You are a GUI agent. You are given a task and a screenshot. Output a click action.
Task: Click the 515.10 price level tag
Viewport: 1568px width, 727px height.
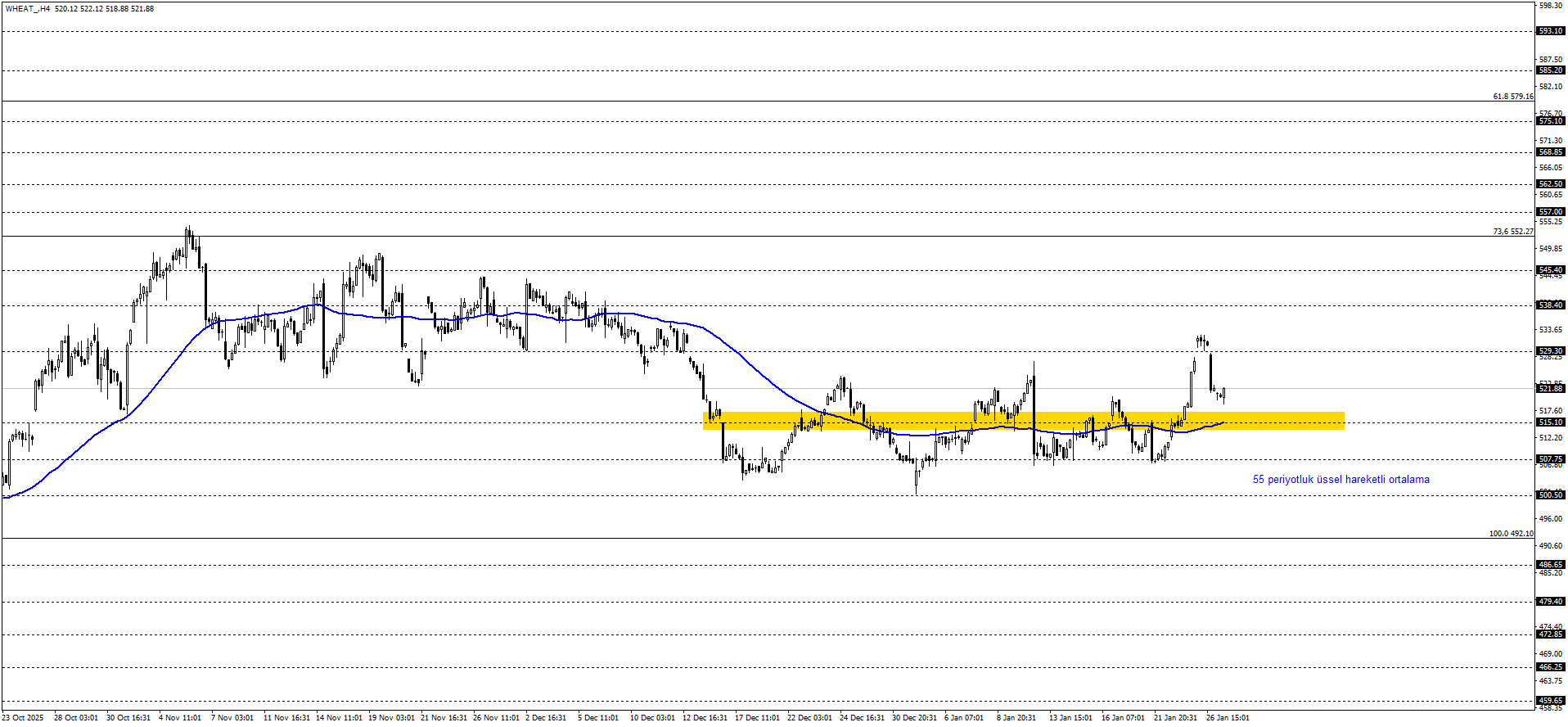coord(1551,422)
